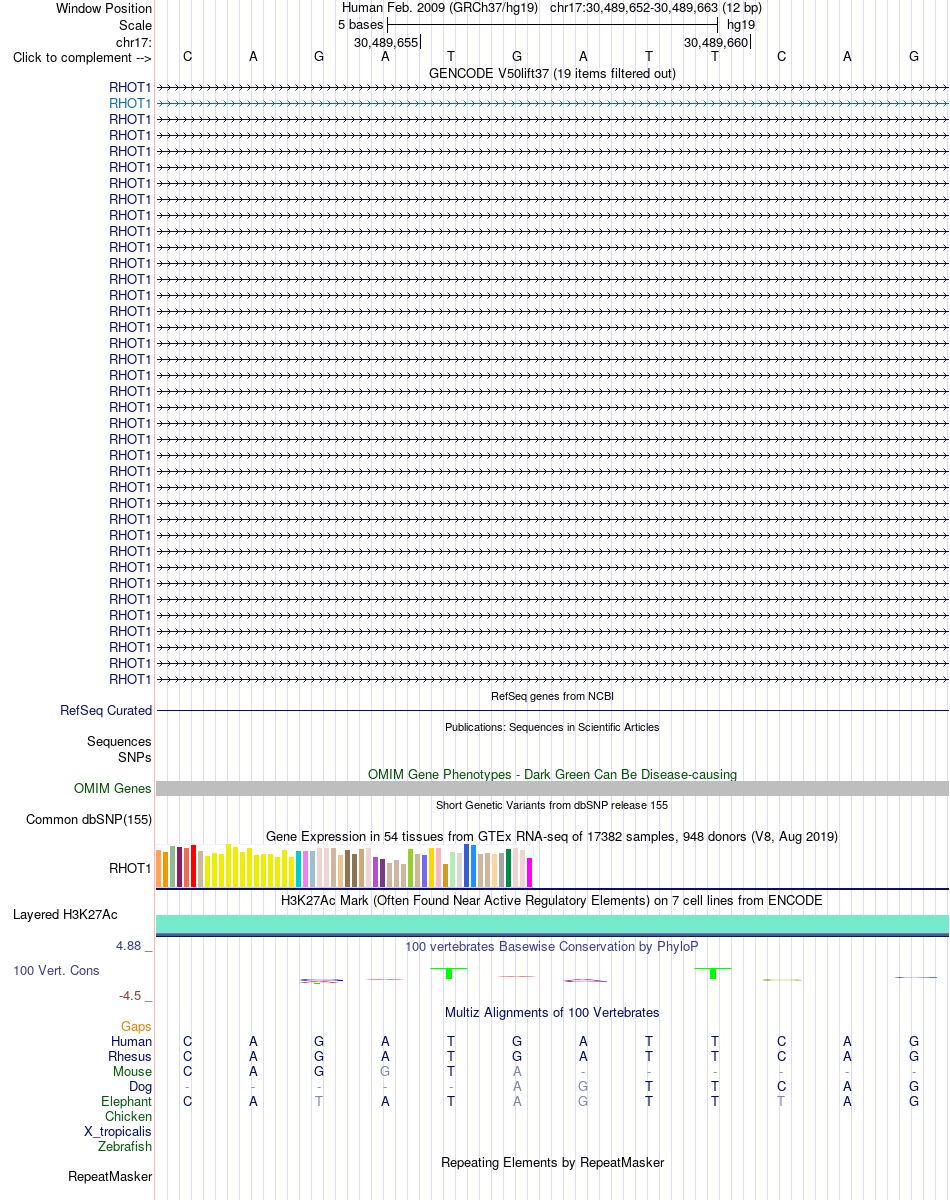Click the 4.88 PhyloP upper axis value

[130, 944]
